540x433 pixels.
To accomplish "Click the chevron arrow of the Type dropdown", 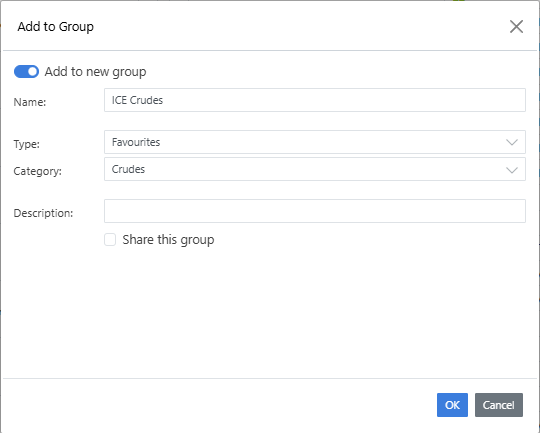I will click(x=512, y=142).
